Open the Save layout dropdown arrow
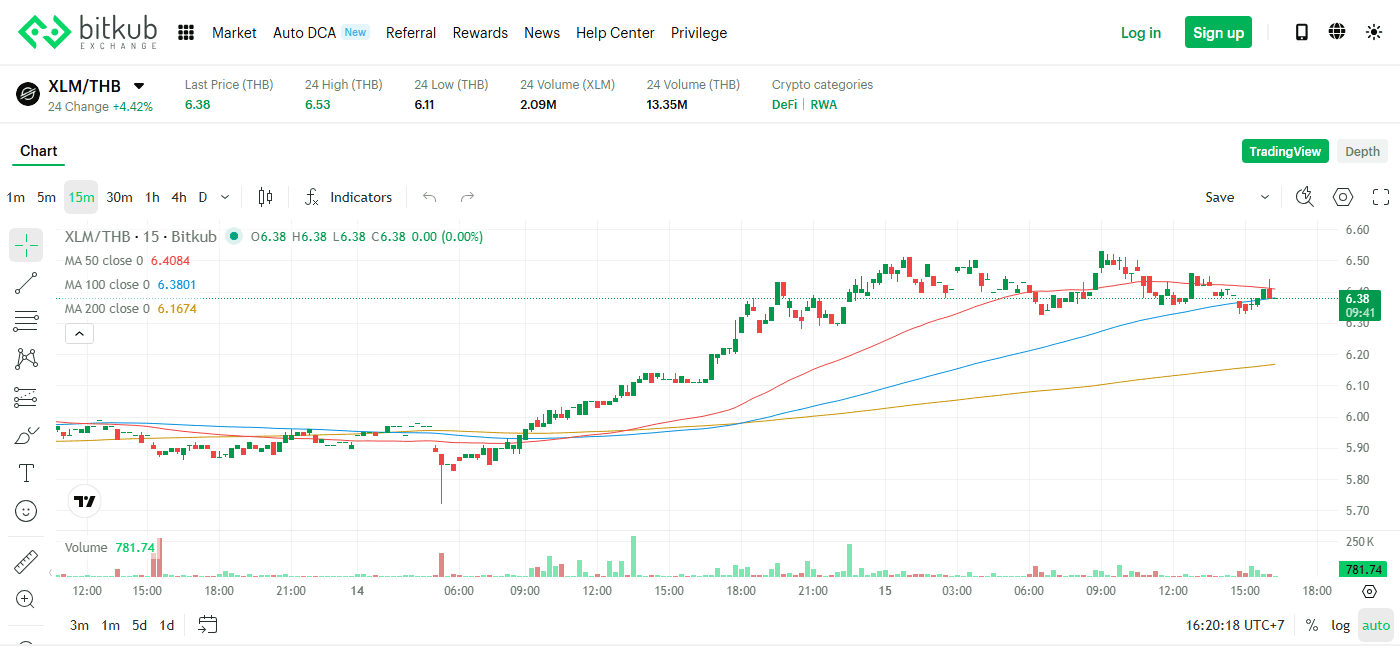This screenshot has height=650, width=1400. coord(1265,197)
